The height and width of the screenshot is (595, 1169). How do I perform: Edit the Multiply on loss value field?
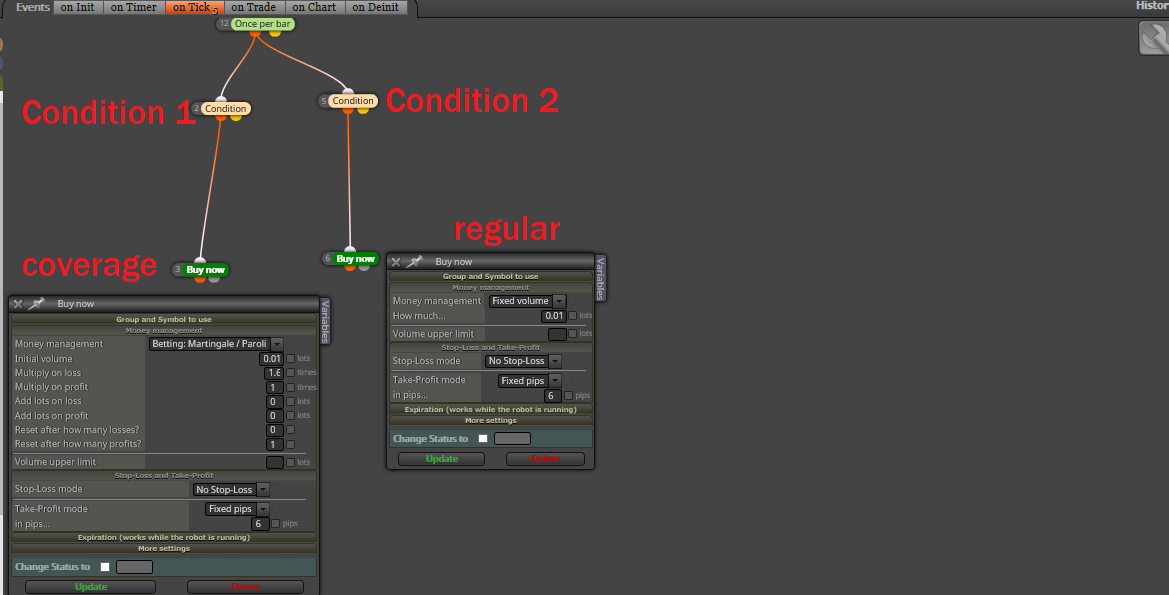click(274, 373)
